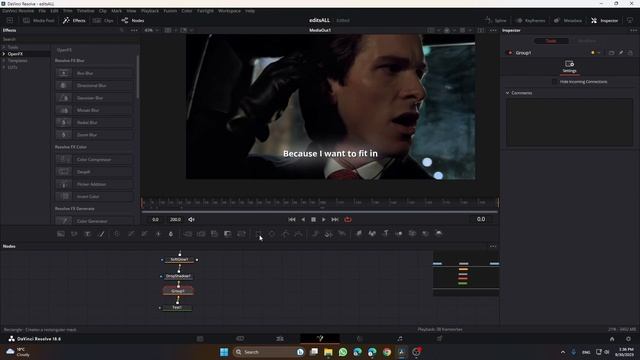The width and height of the screenshot is (640, 360).
Task: Open the Color menu
Action: [x=187, y=11]
